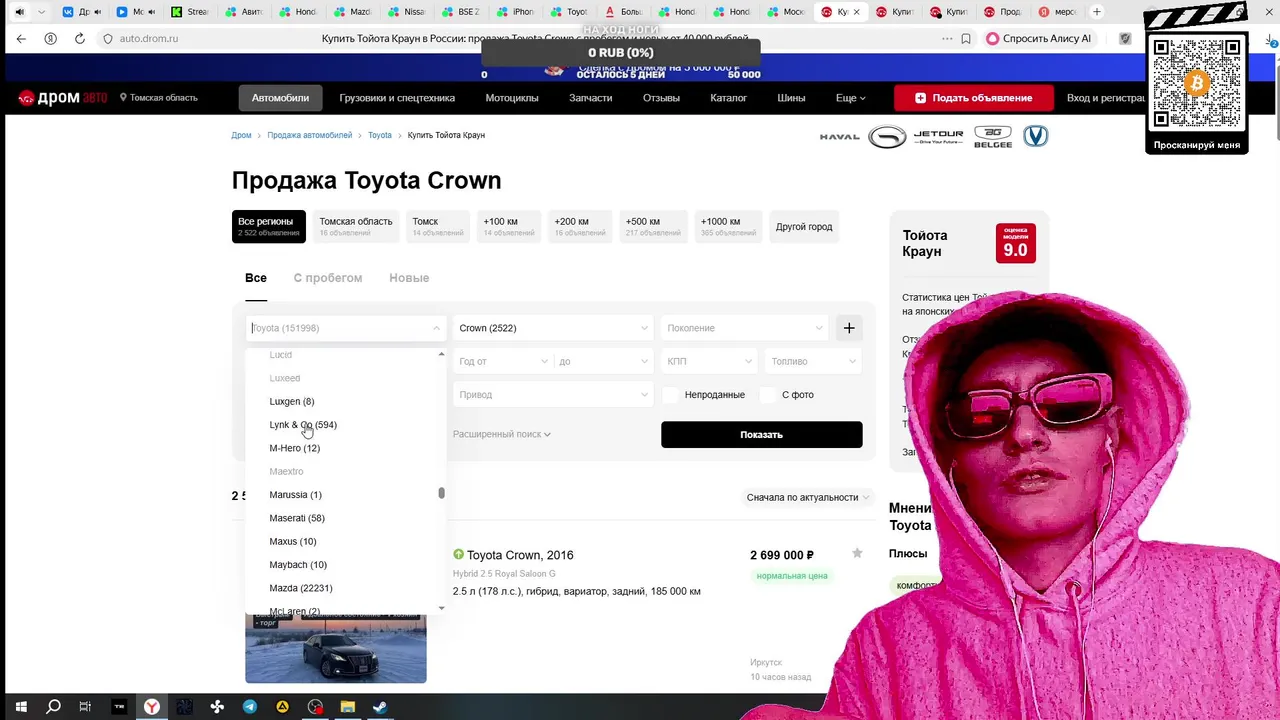Expand the Crown (2522) model dropdown
1280x720 pixels.
pyautogui.click(x=553, y=328)
